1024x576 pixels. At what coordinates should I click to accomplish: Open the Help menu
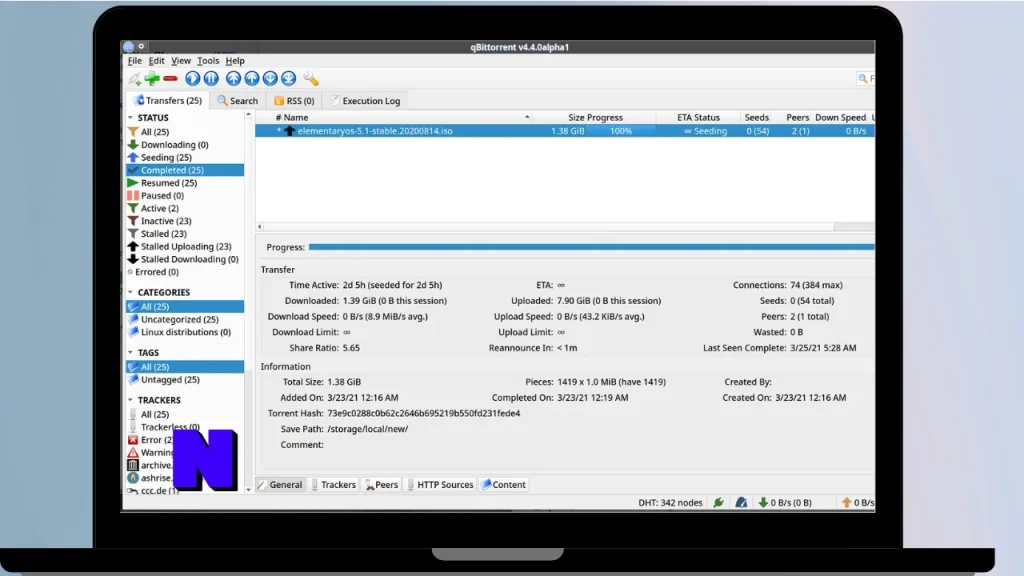pyautogui.click(x=234, y=61)
